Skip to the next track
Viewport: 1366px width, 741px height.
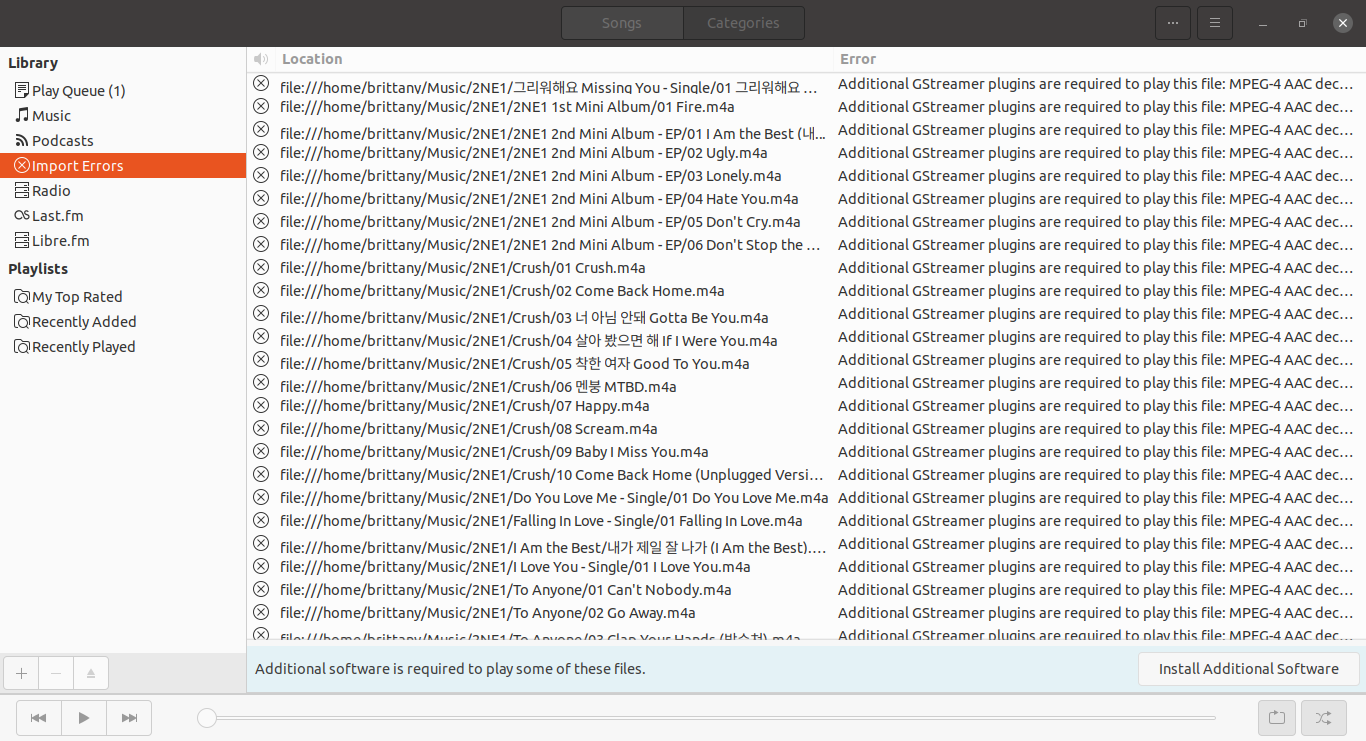click(129, 718)
